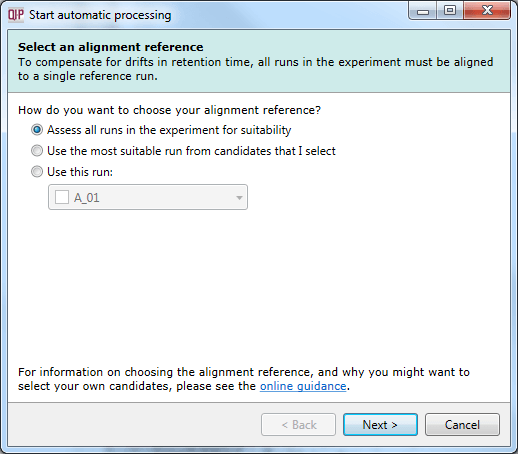Click the Select an alignment reference heading

pos(111,47)
